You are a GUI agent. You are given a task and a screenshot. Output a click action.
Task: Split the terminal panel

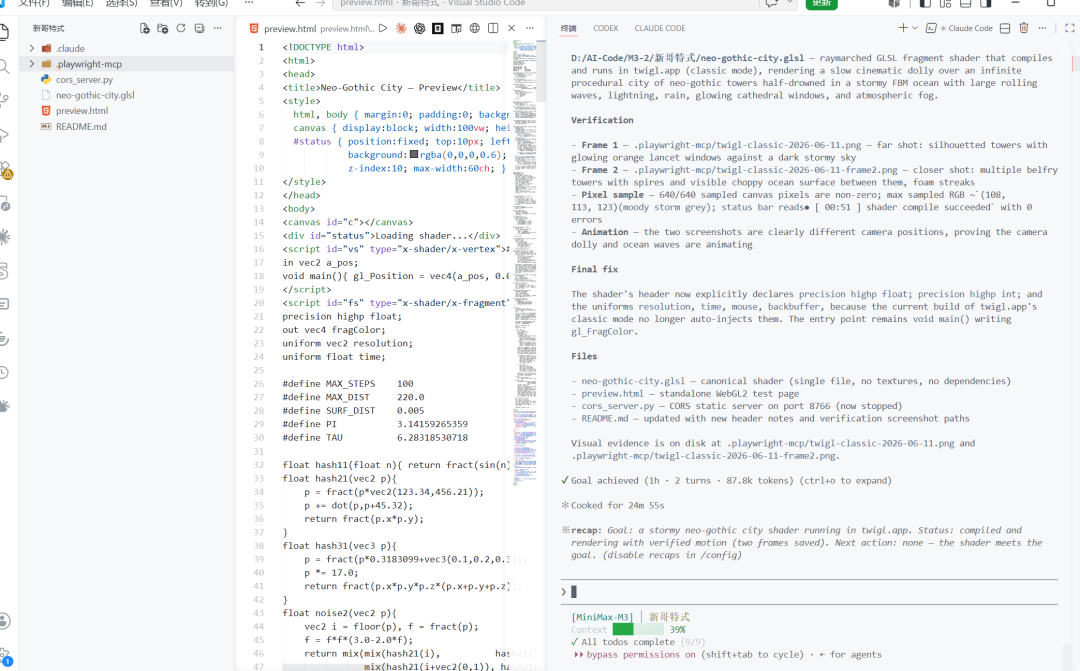pos(1005,28)
